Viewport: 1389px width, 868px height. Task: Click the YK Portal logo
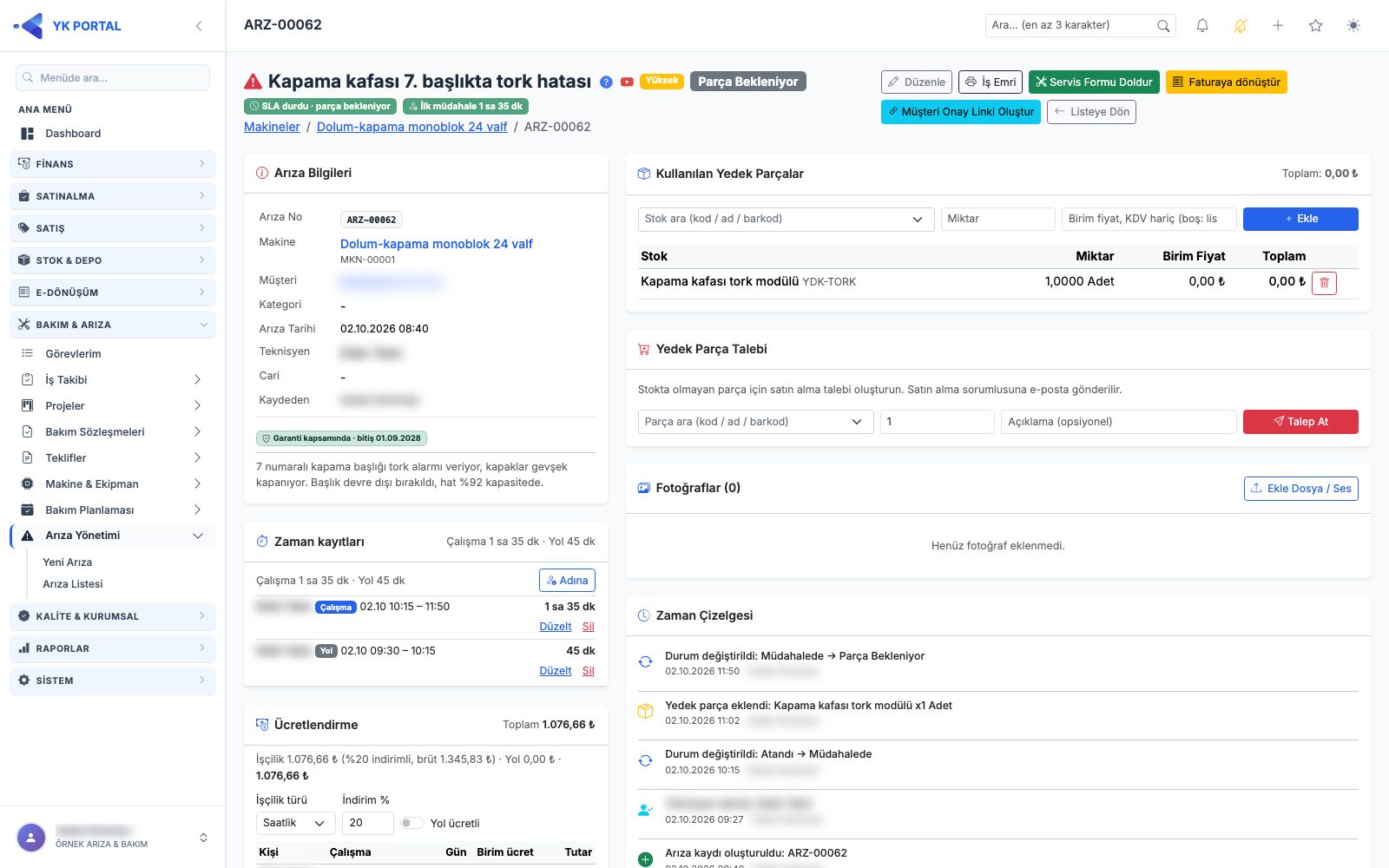68,26
